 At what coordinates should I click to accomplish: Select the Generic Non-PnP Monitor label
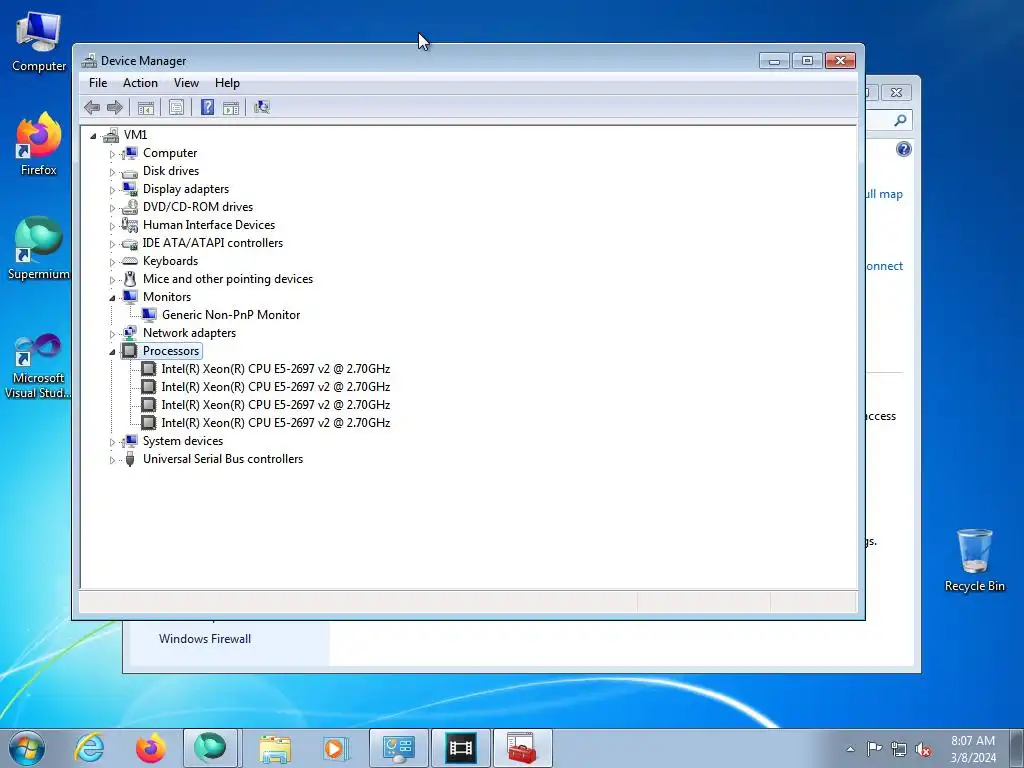(231, 315)
